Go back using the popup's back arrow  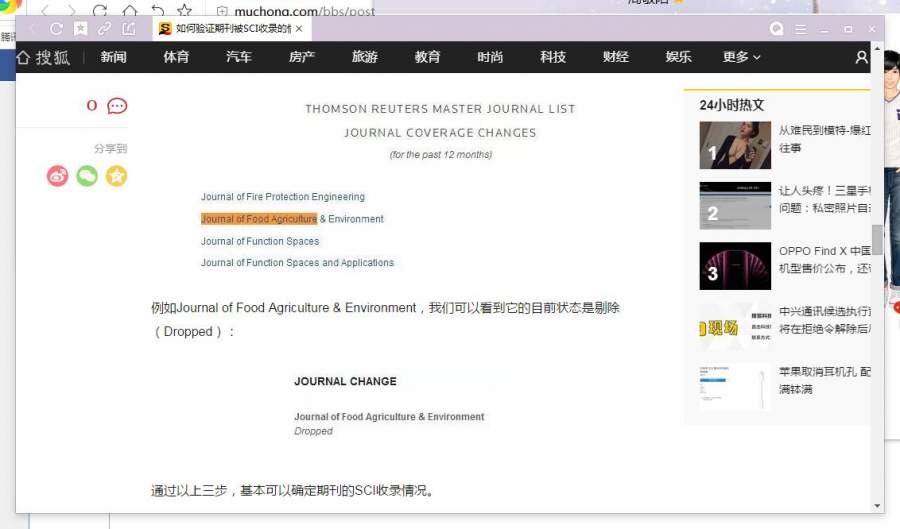coord(32,29)
